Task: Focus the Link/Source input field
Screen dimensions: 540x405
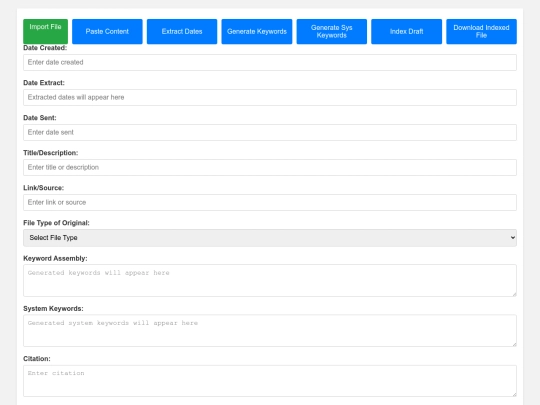Action: point(270,202)
